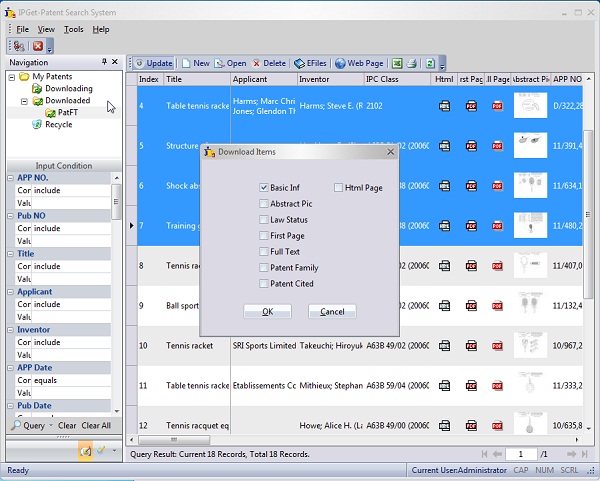
Task: Click Cancel in Download Items dialog
Action: 332,312
